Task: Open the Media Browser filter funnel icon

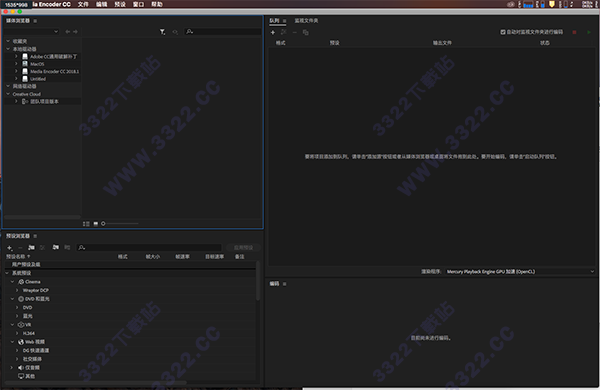Action: (162, 32)
